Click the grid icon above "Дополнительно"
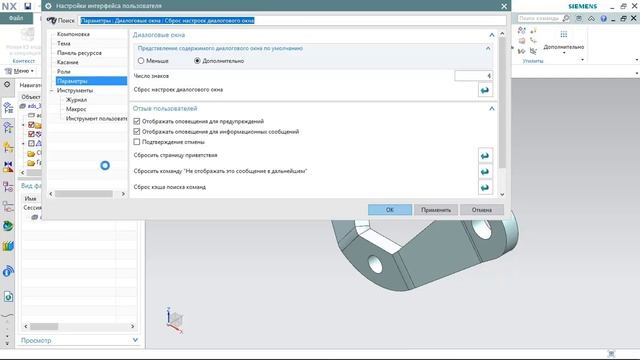 point(564,34)
